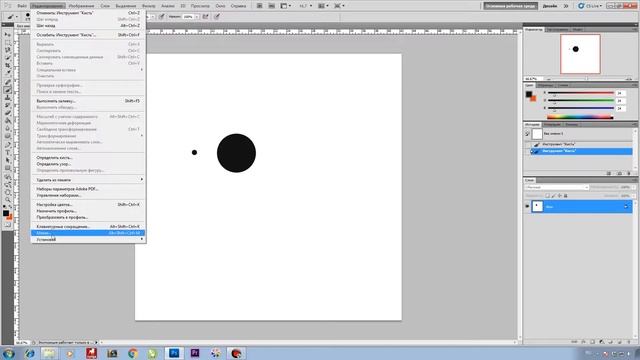The width and height of the screenshot is (640, 360).
Task: Toggle tablet pressure for size
Action: click(x=217, y=17)
